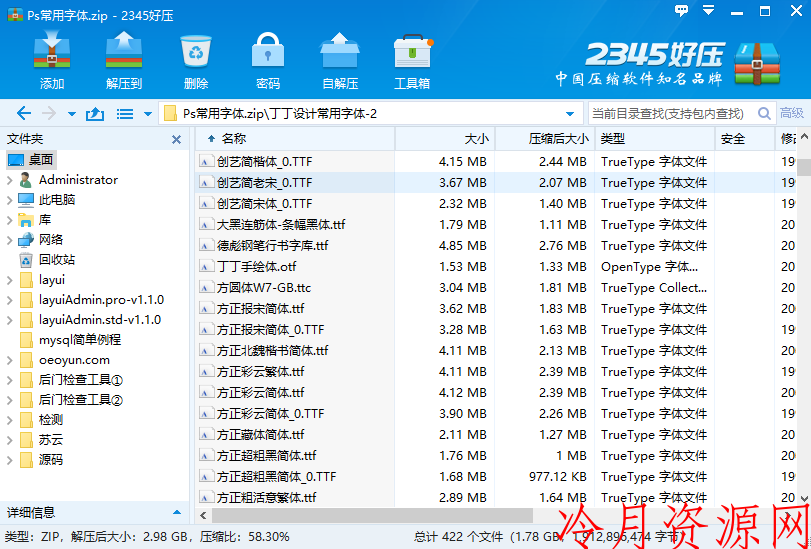
Task: Select file 方正北魏楷书简体.ttf
Action: (273, 351)
